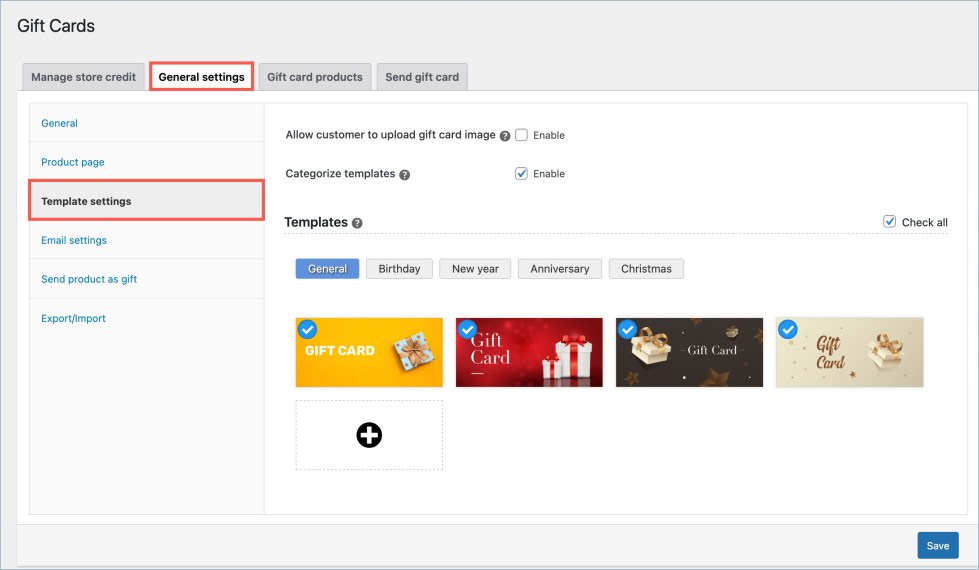Select the dark starry Gift Card thumbnail
Screen dimensions: 979x570
pyautogui.click(x=689, y=352)
